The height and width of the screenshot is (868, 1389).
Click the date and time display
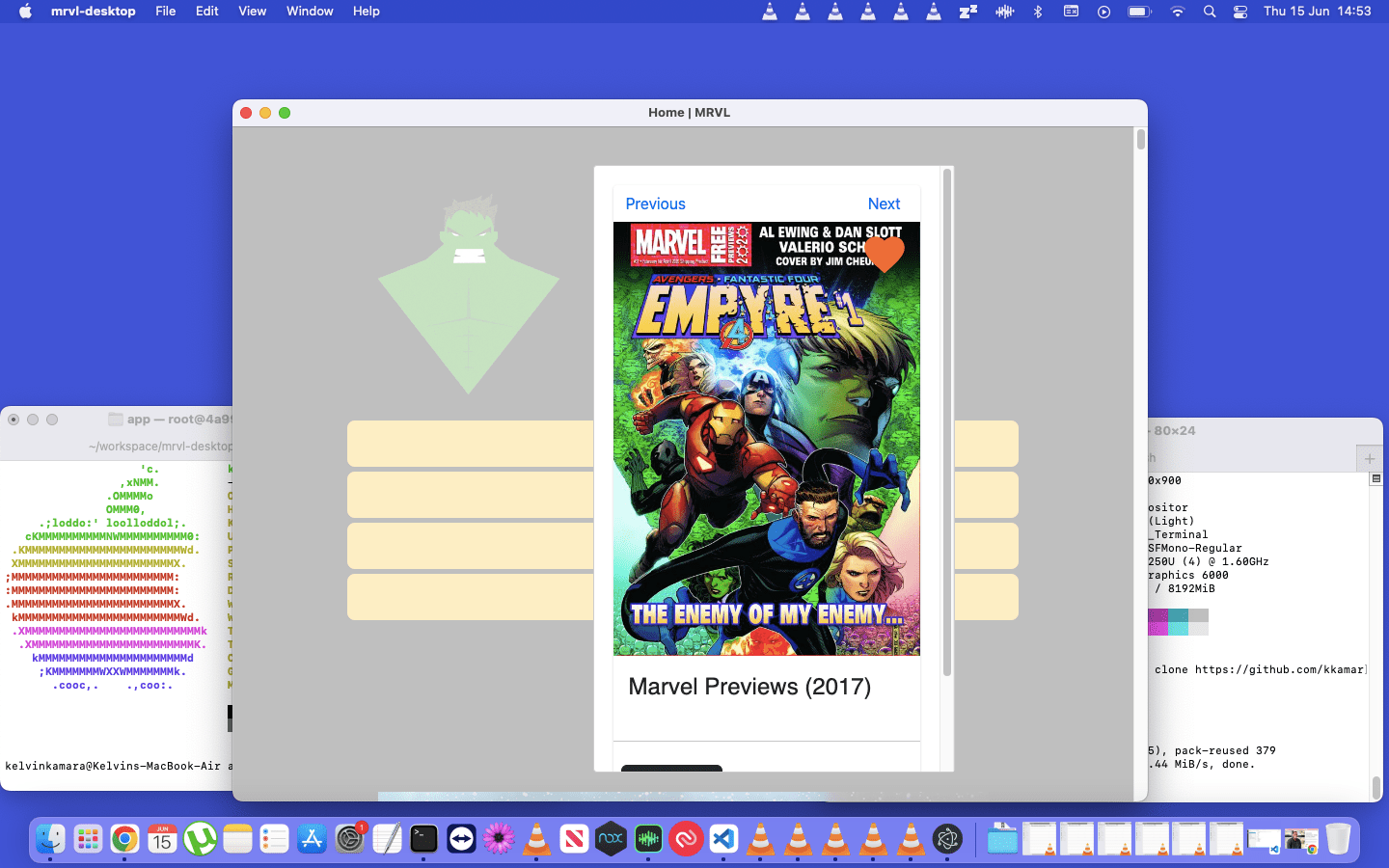(1317, 12)
